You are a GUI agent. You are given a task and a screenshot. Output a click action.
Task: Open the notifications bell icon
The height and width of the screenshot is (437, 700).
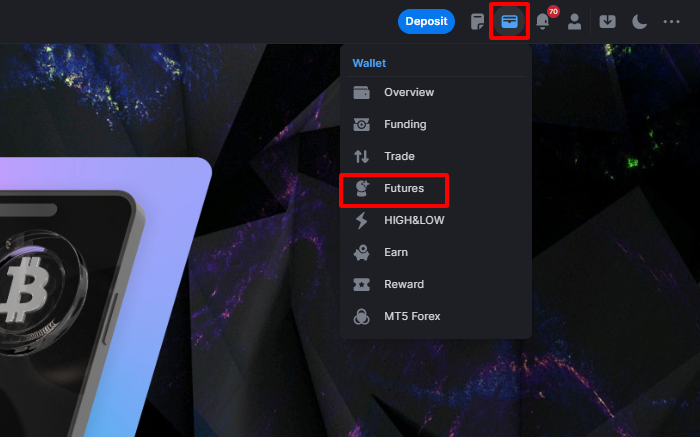[x=542, y=21]
